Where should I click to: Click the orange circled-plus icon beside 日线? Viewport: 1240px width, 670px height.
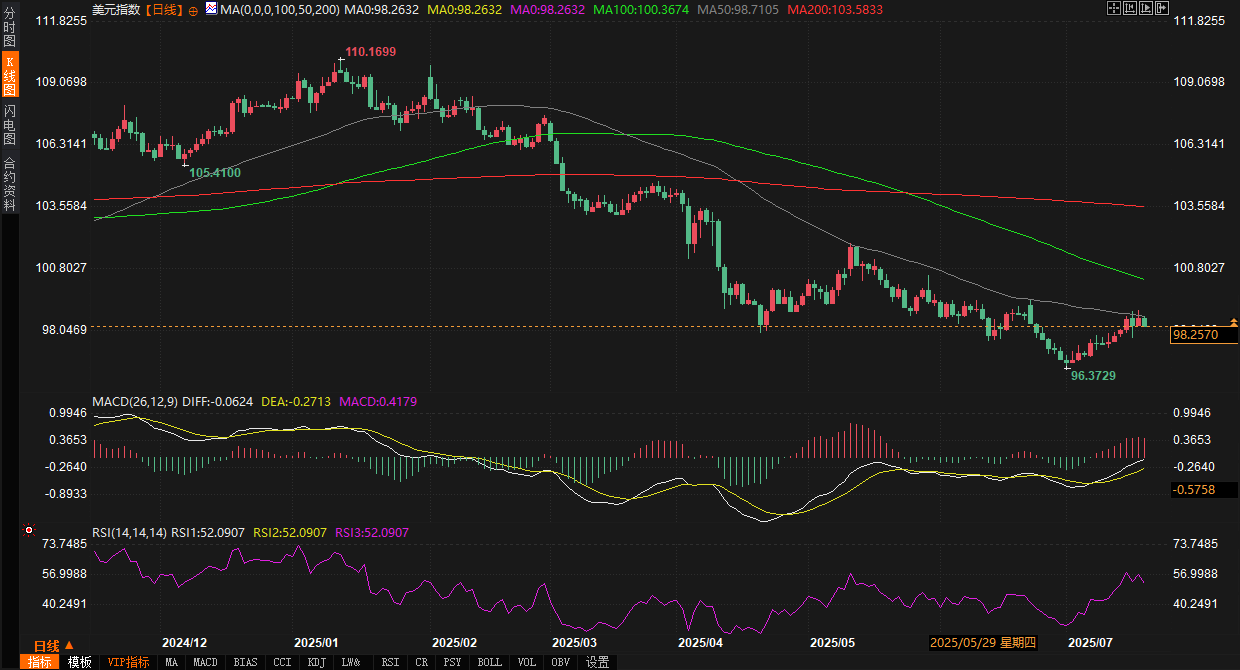193,10
